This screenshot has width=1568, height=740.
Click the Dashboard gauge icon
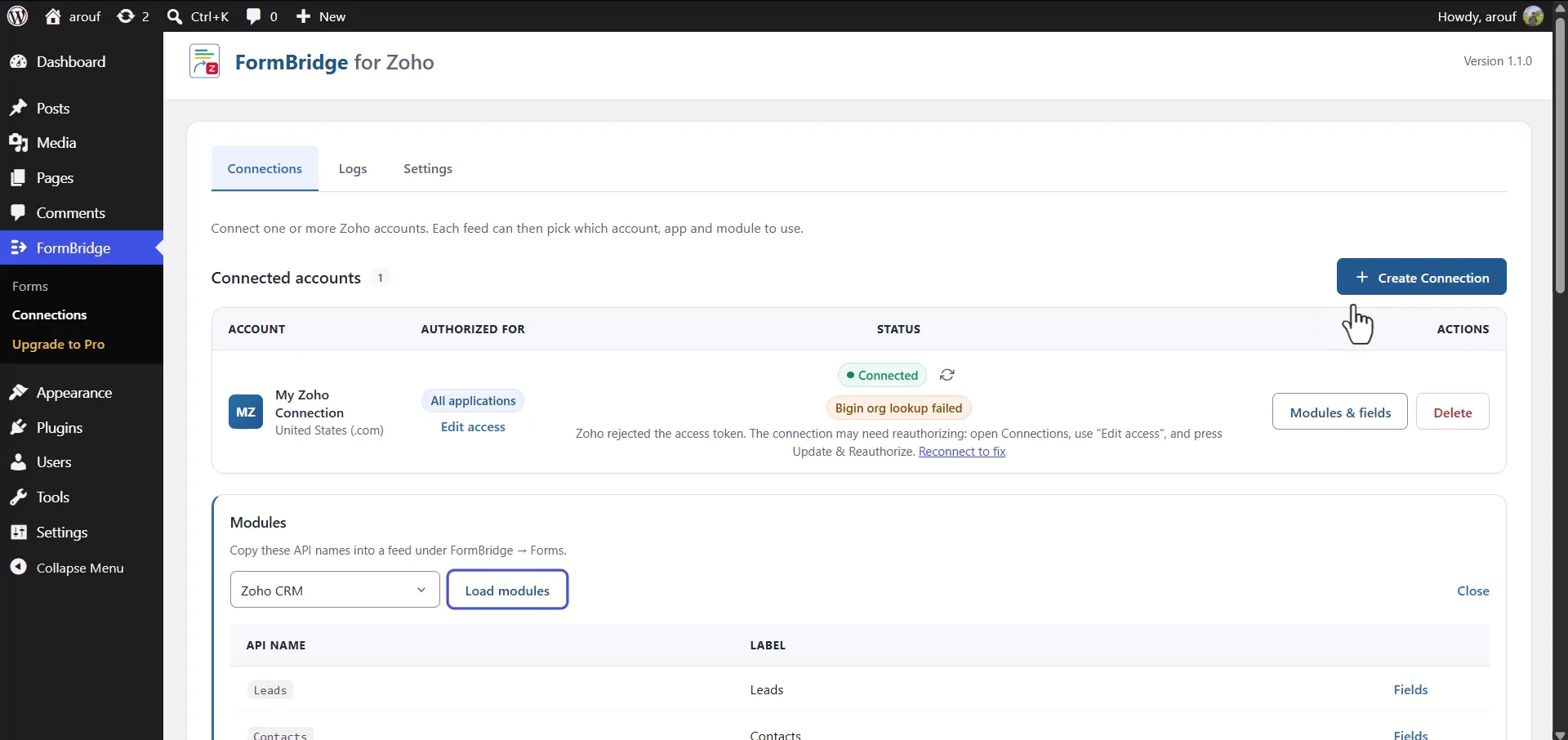(x=18, y=62)
